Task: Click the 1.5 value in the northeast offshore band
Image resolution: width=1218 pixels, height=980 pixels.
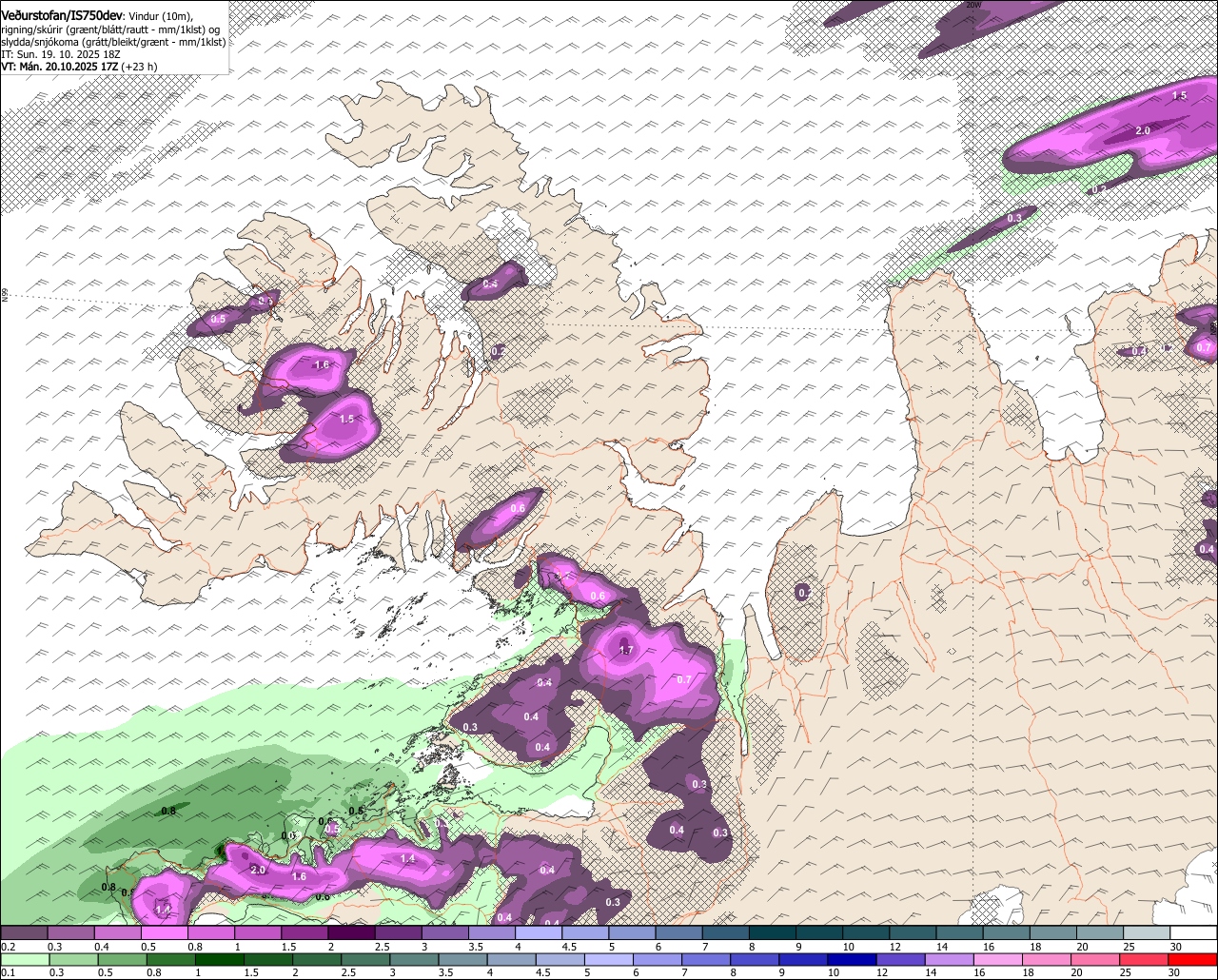Action: [x=1179, y=96]
